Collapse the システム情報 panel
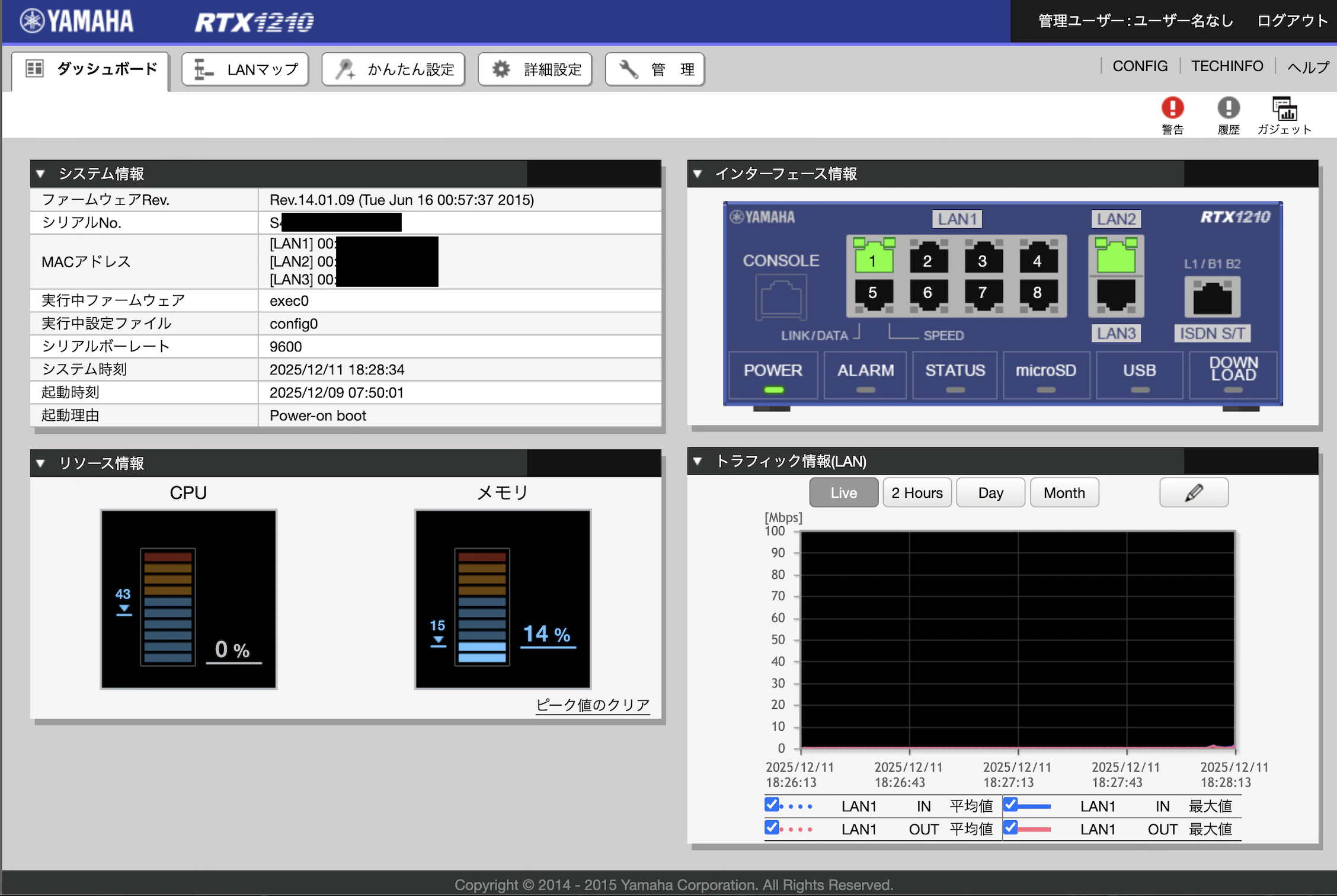This screenshot has width=1337, height=896. point(40,174)
